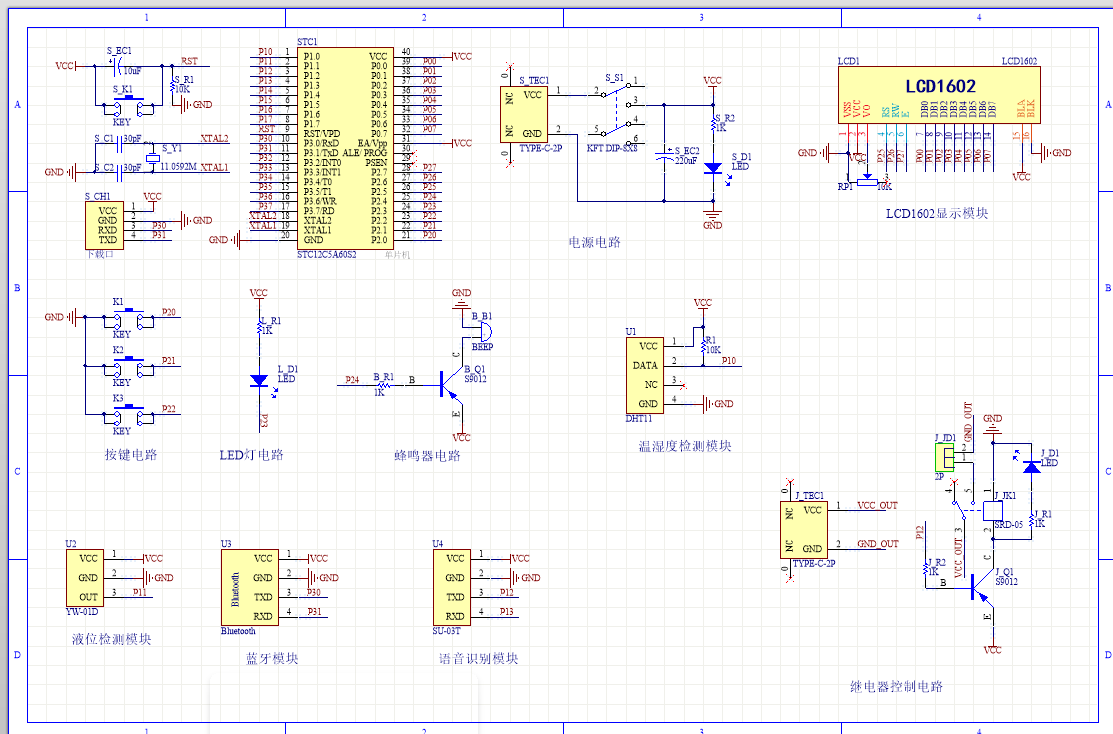Select the DHT11 sensor block U1

point(645,375)
